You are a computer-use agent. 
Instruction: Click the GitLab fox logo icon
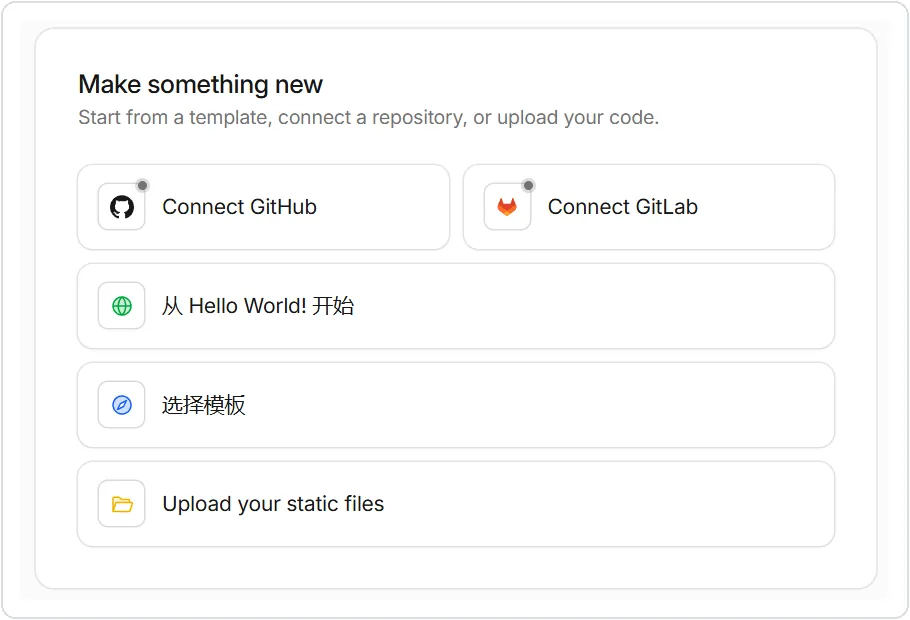[x=507, y=207]
